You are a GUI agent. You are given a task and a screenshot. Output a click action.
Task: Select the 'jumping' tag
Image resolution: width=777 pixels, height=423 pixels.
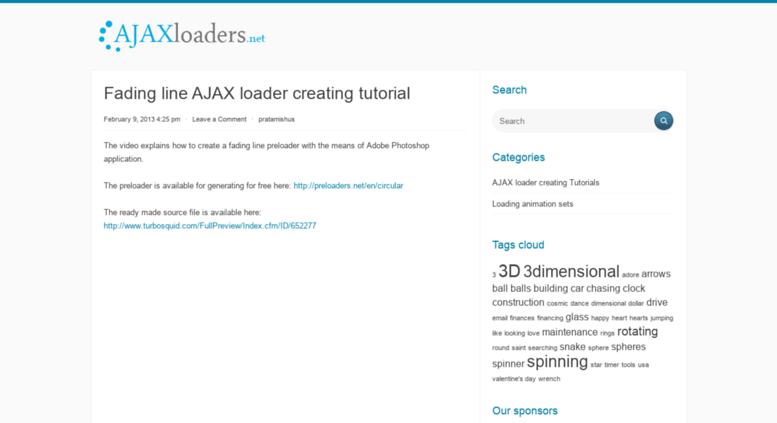click(662, 318)
